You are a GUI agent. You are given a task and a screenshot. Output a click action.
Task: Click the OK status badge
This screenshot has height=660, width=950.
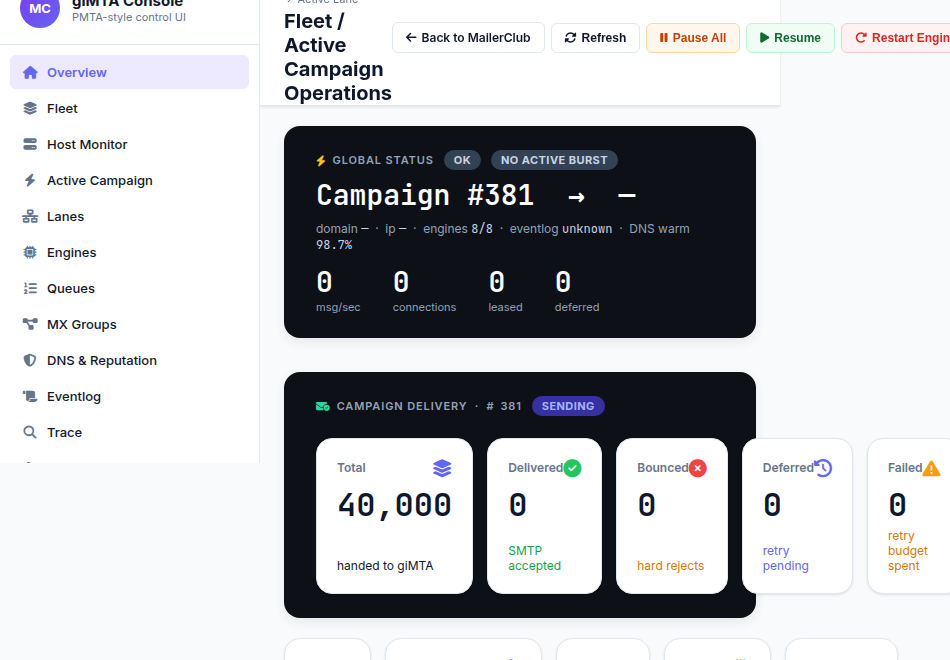click(x=462, y=160)
